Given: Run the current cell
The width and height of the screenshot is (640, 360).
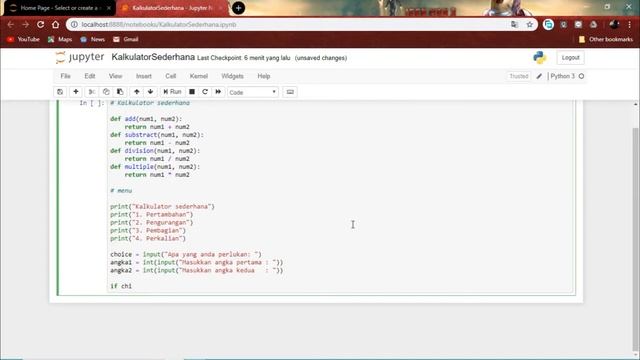Looking at the screenshot, I should tap(172, 92).
